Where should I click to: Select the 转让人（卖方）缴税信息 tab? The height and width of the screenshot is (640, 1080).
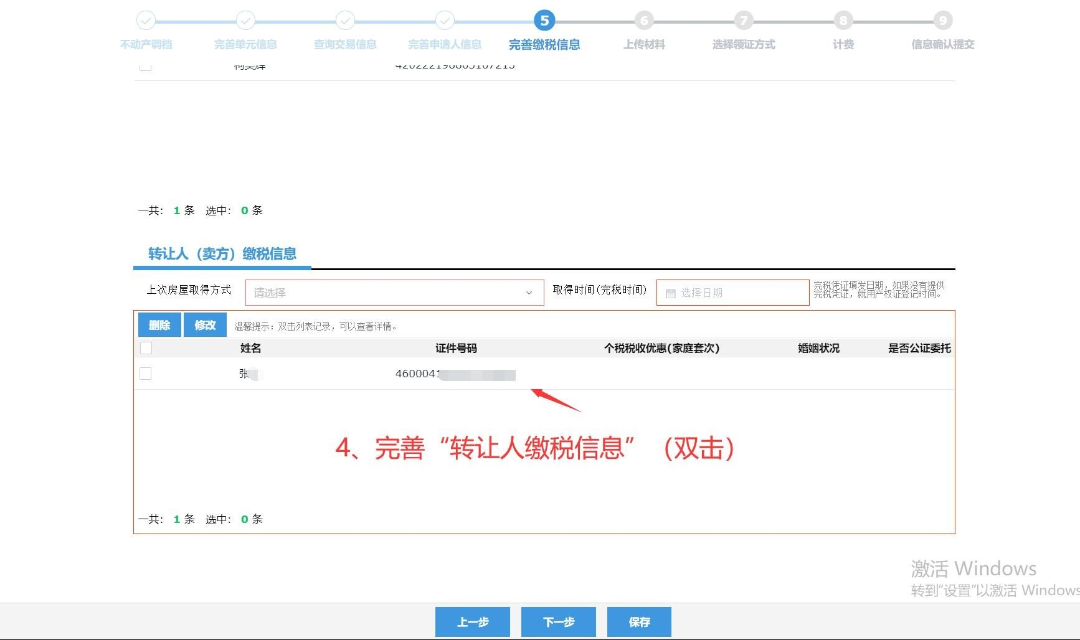click(x=220, y=253)
